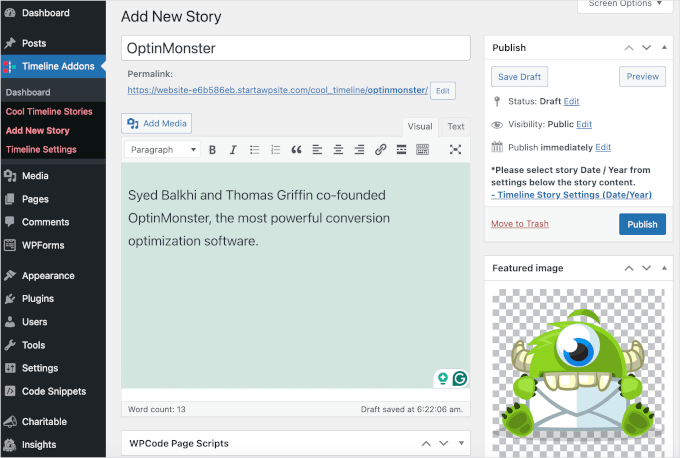This screenshot has width=680, height=458.
Task: Align text center
Action: pyautogui.click(x=338, y=150)
